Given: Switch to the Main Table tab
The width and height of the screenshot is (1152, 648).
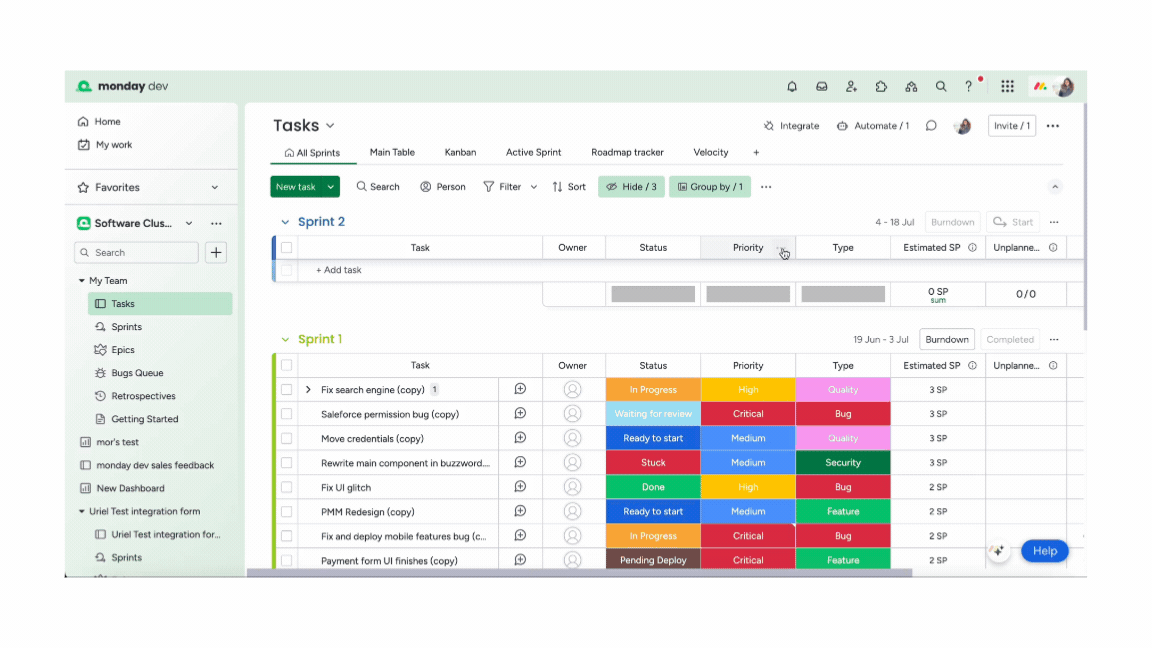Looking at the screenshot, I should [392, 152].
